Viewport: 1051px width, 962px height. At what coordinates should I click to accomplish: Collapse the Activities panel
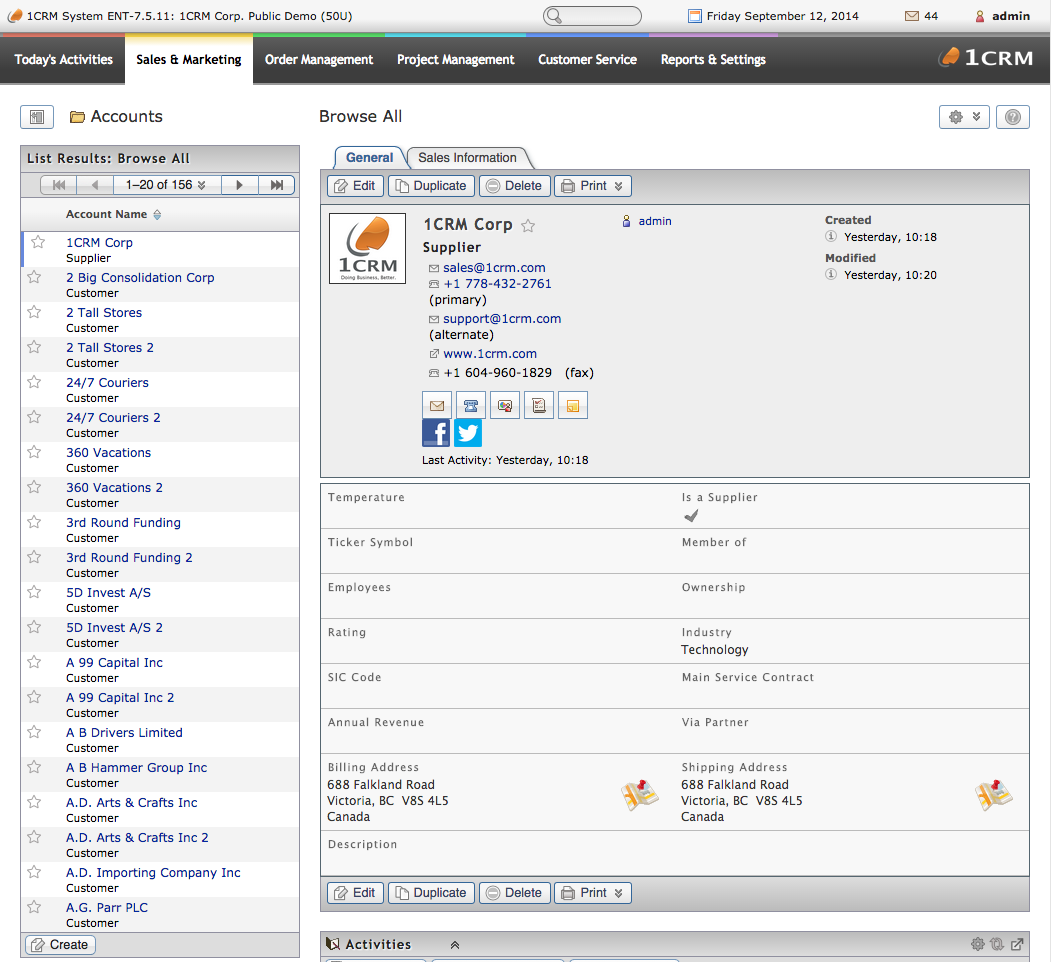[455, 945]
